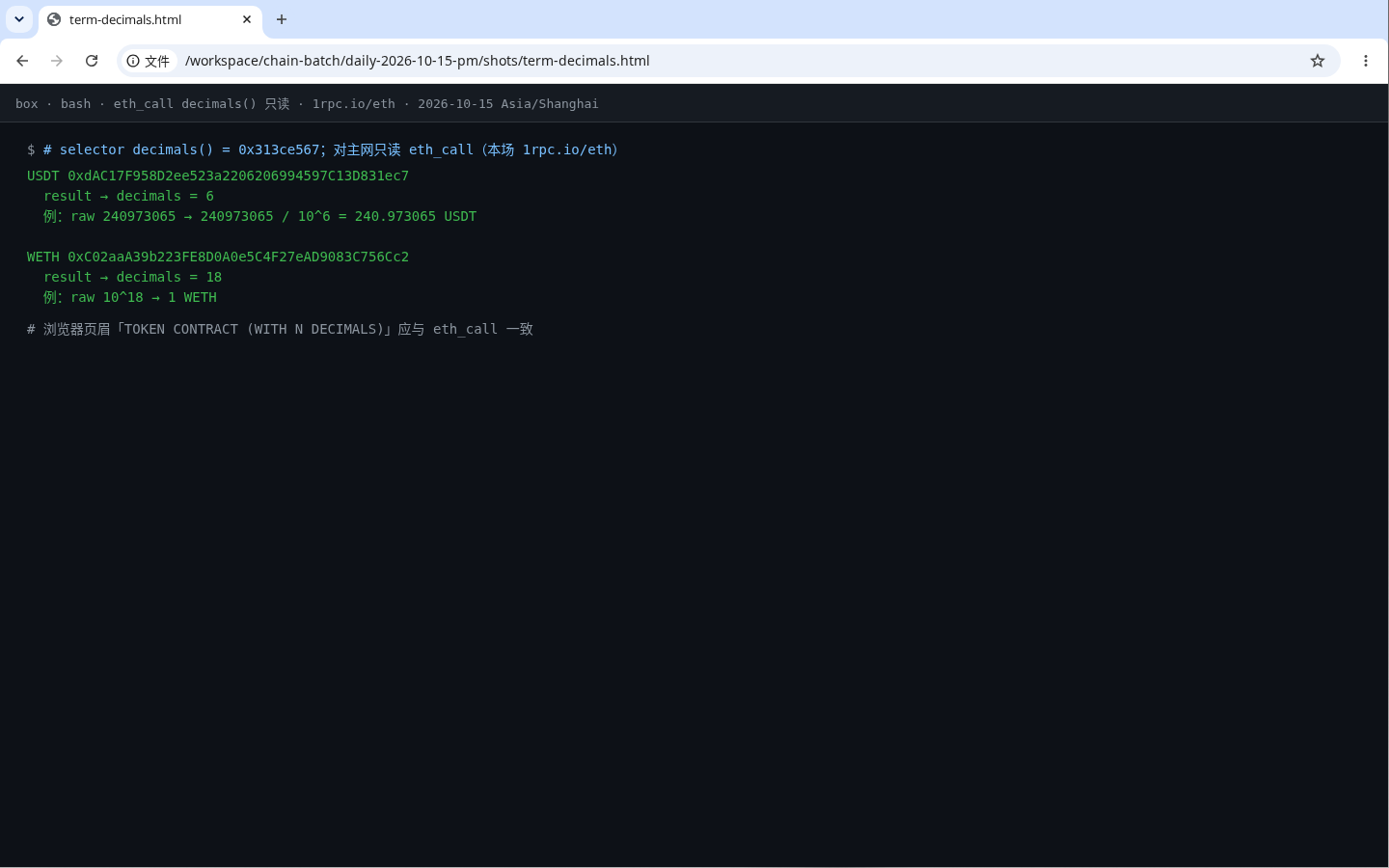The height and width of the screenshot is (868, 1389).
Task: Click the decimals = 18 result line
Action: pyautogui.click(x=132, y=277)
